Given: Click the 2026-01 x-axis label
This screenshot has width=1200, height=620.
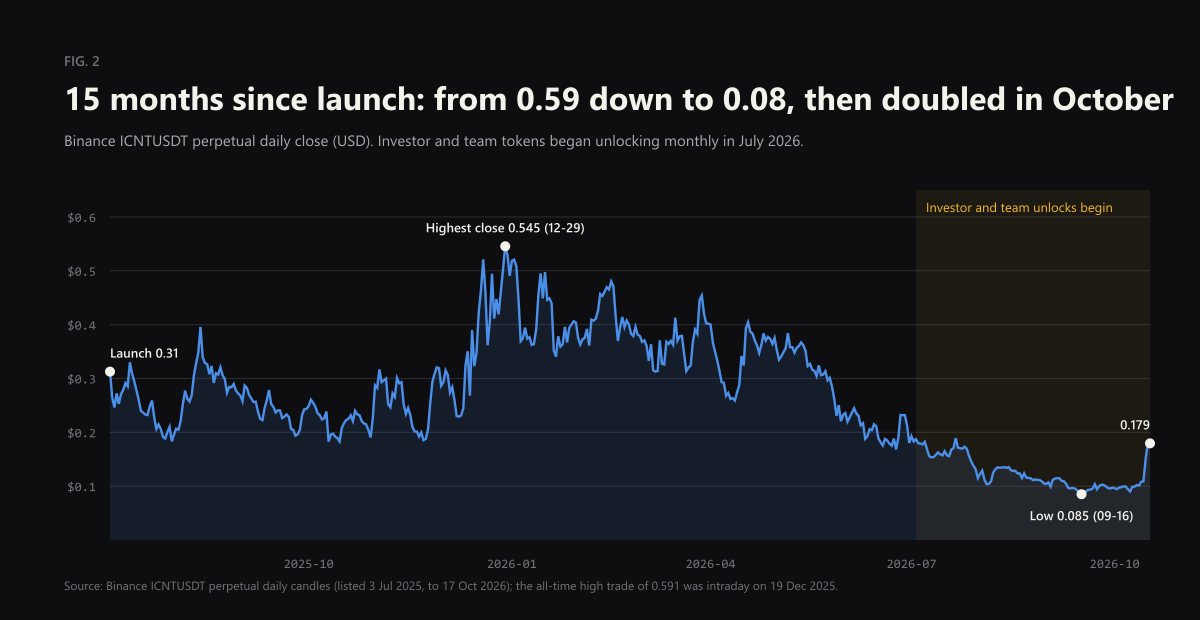Looking at the screenshot, I should point(513,564).
